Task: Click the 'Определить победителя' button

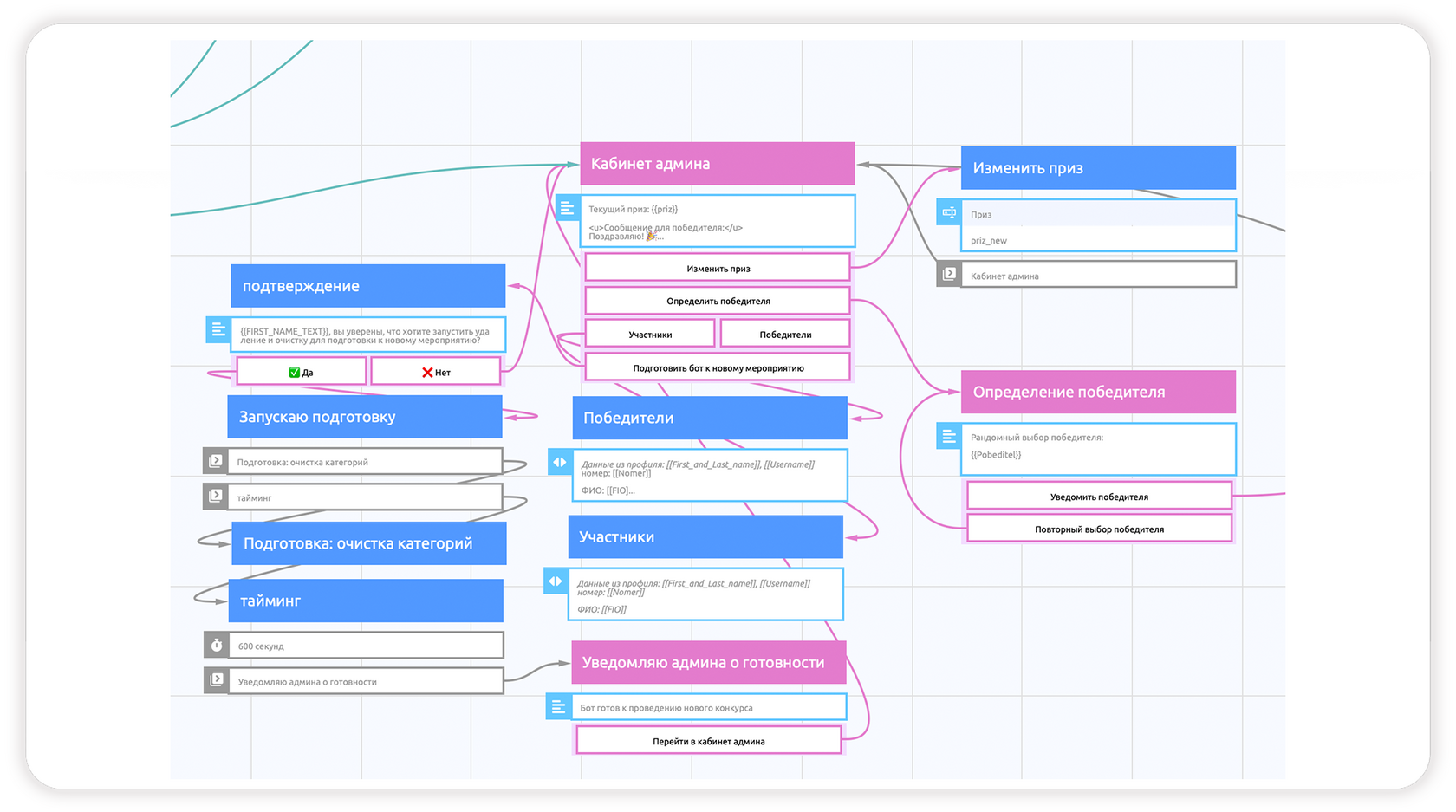Action: [718, 301]
